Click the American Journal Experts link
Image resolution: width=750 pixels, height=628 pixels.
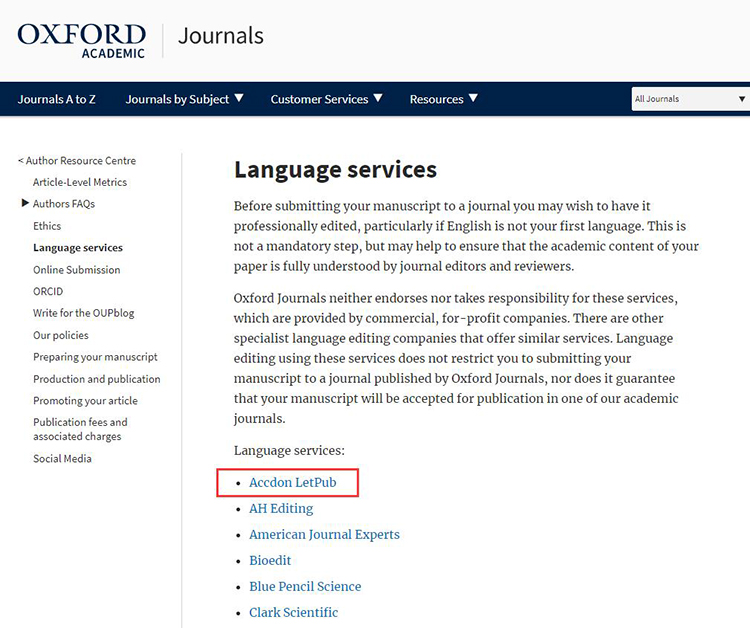pyautogui.click(x=324, y=535)
